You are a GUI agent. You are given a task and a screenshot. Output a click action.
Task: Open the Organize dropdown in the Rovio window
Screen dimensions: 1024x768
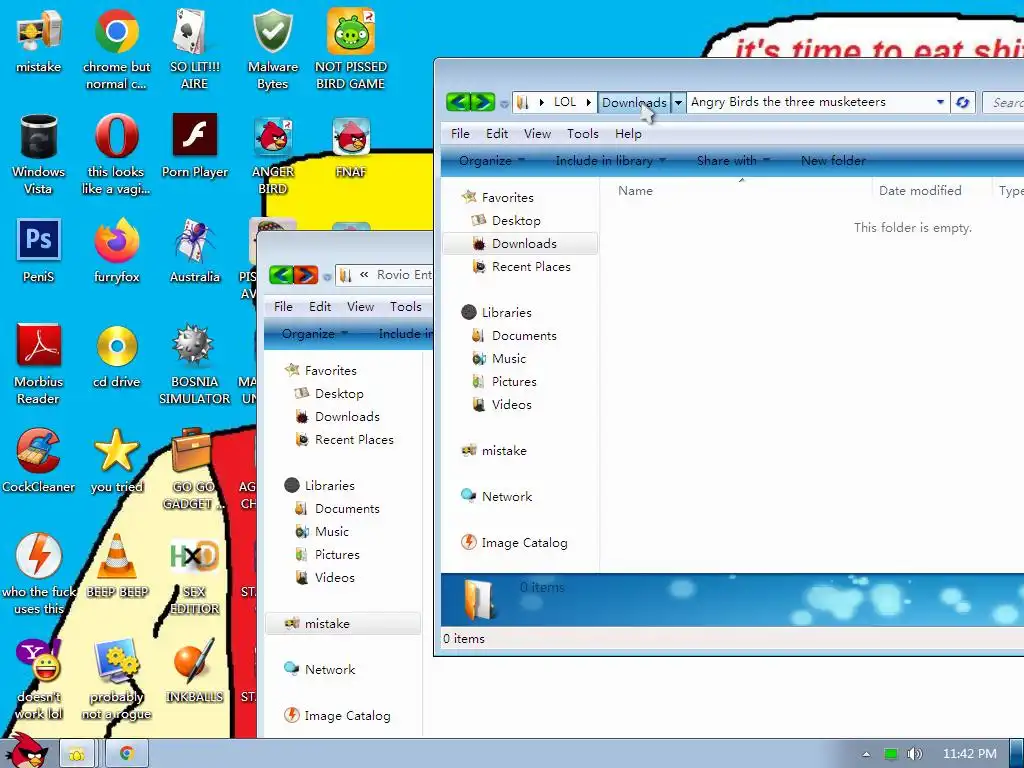coord(314,334)
